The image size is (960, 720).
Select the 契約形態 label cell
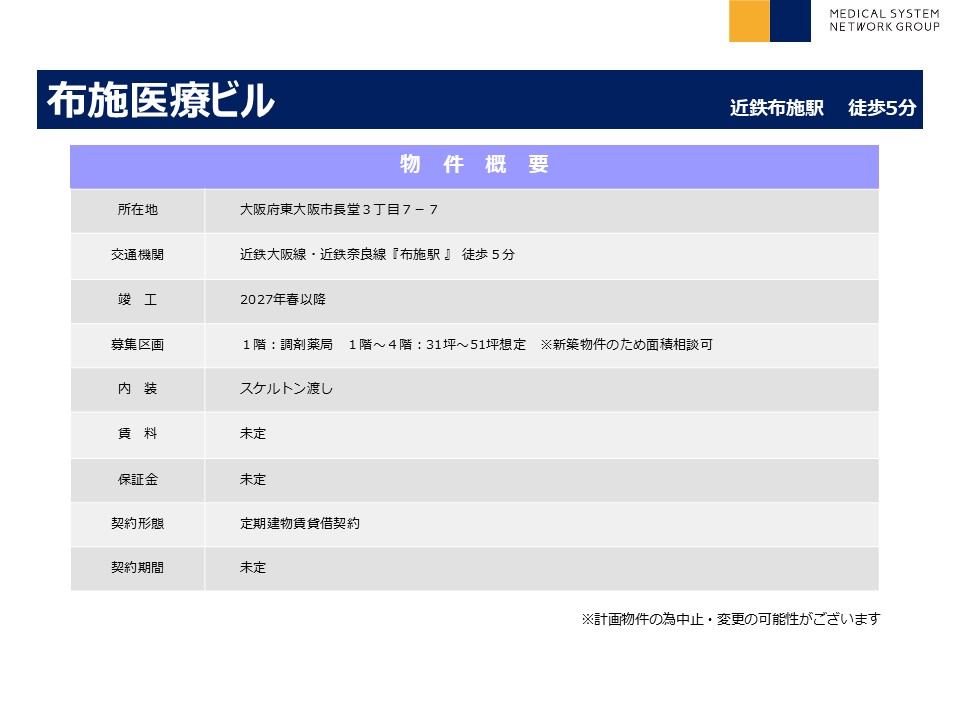[x=137, y=524]
